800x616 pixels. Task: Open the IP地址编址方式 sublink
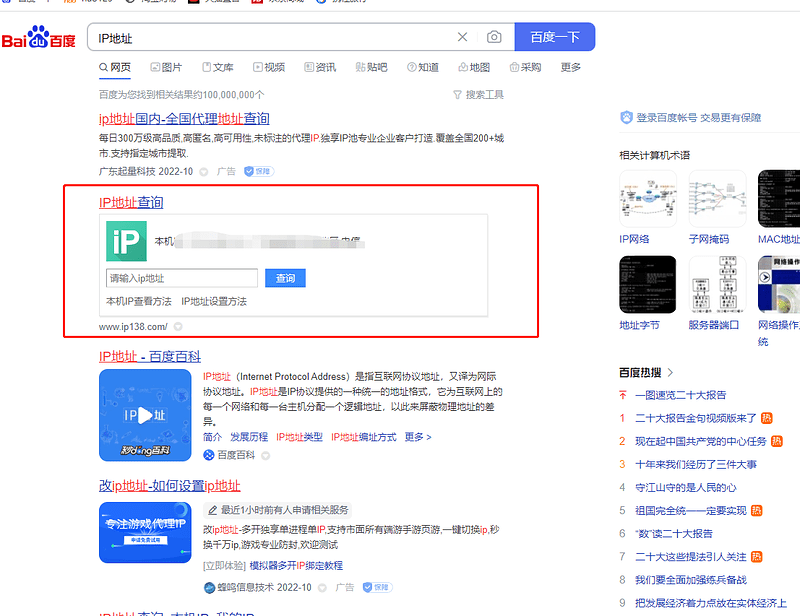pos(364,437)
